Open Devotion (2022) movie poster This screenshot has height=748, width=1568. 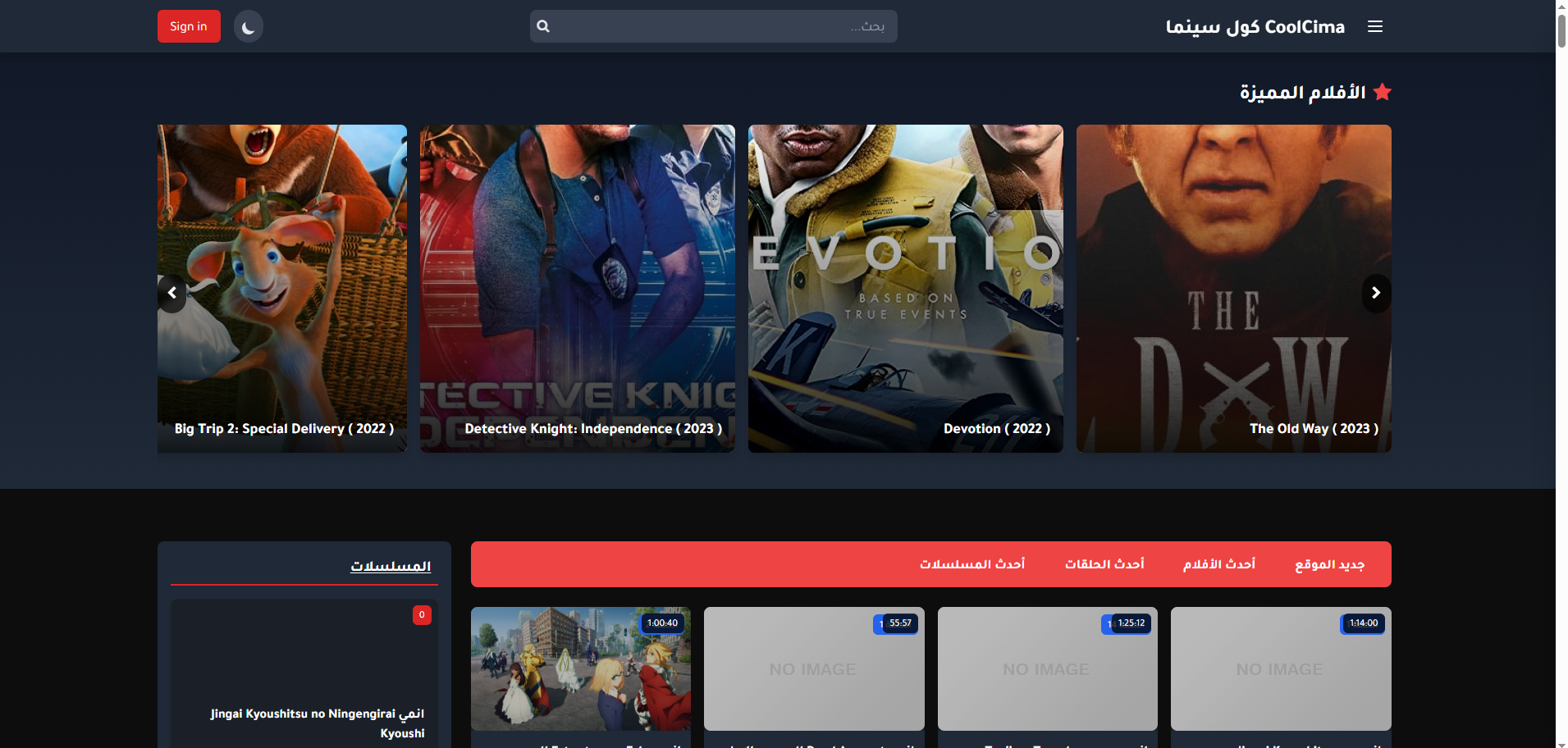pos(905,287)
